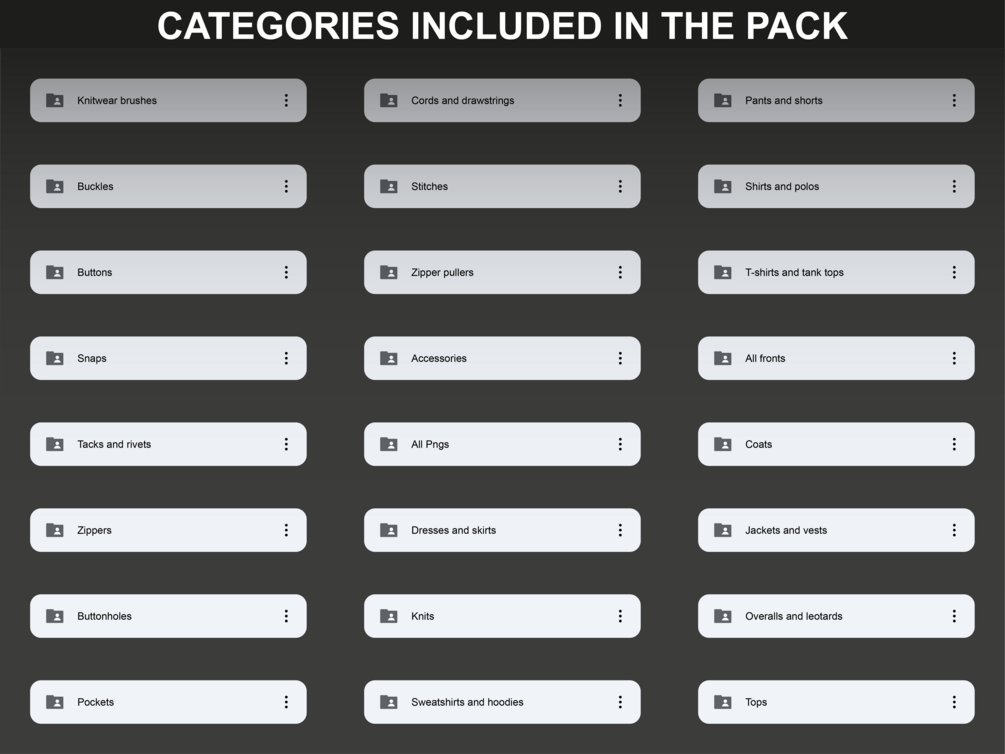This screenshot has width=1005, height=754.
Task: Click the folder icon beside Buckles
Action: click(54, 186)
